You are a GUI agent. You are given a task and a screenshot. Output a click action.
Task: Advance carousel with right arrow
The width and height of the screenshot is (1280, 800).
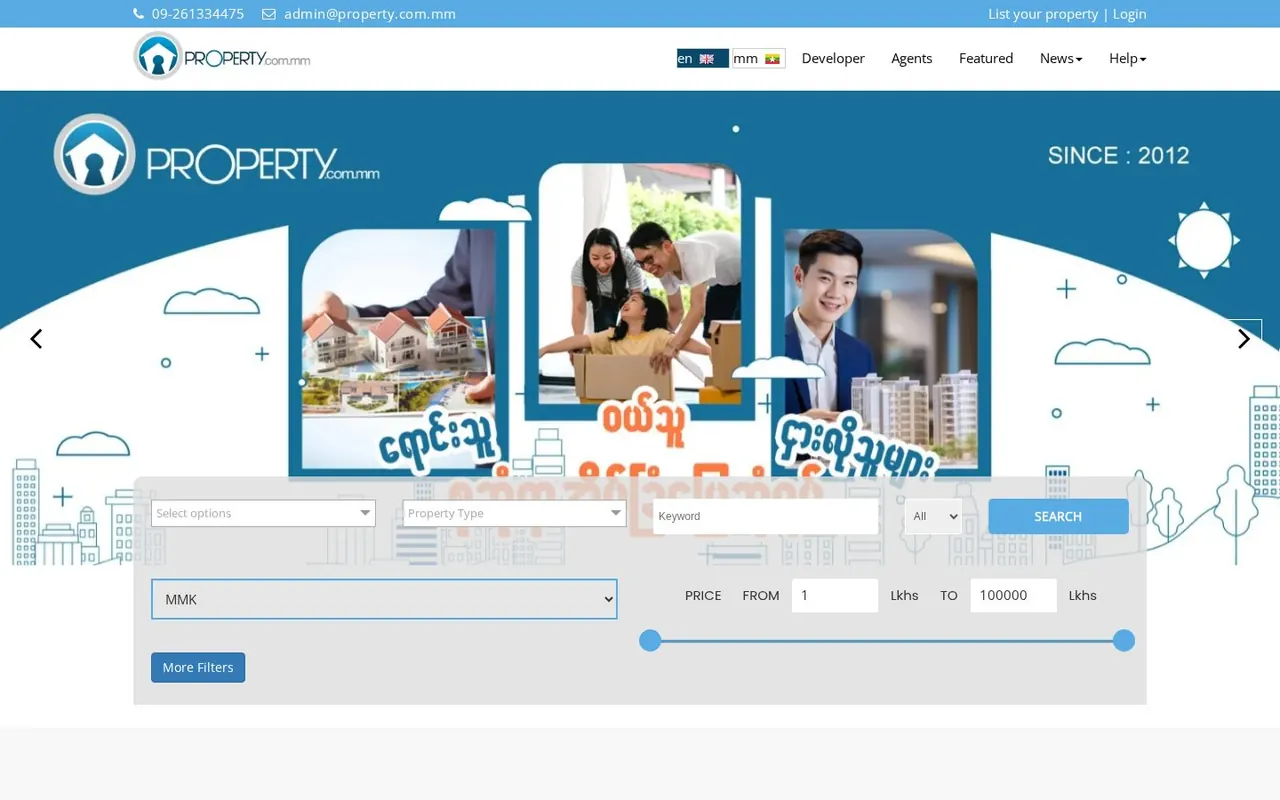[1244, 339]
